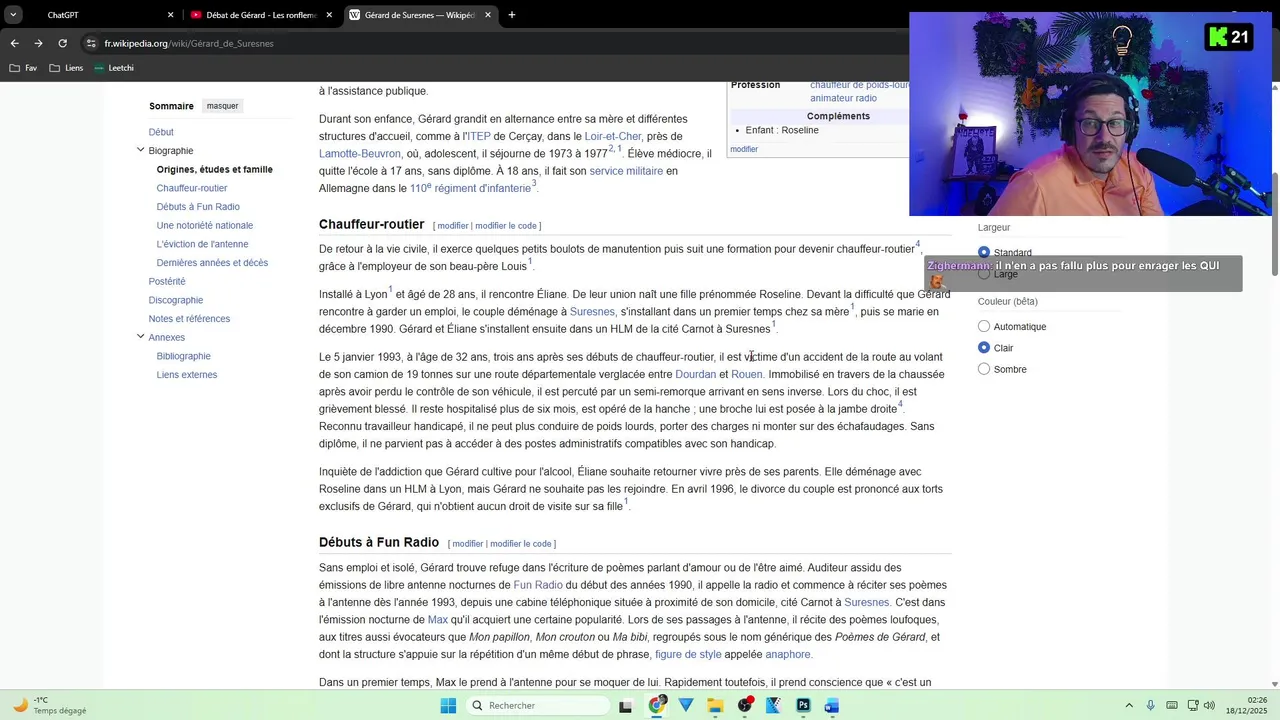Open the Lamotte-Beuvron link
Screen dimensions: 1280x720
[360, 154]
